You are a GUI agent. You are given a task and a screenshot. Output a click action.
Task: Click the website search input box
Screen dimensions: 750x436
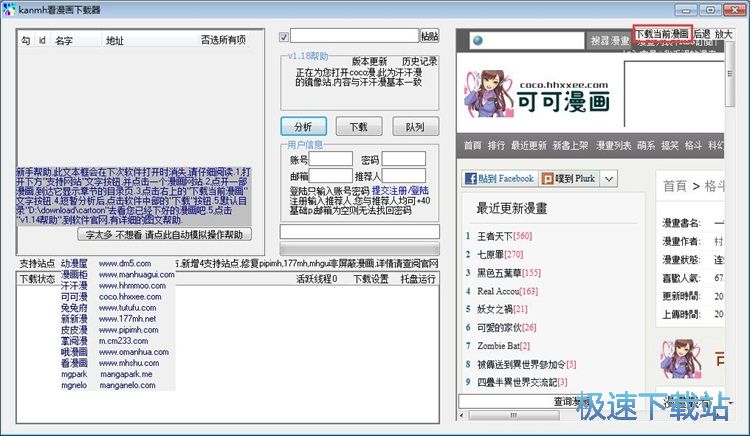point(526,41)
